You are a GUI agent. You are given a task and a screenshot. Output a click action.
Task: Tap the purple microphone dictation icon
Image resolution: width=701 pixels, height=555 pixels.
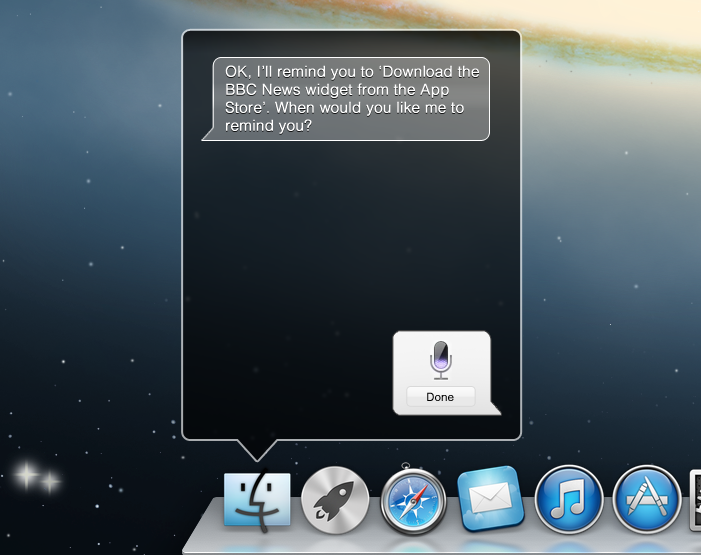pyautogui.click(x=441, y=360)
